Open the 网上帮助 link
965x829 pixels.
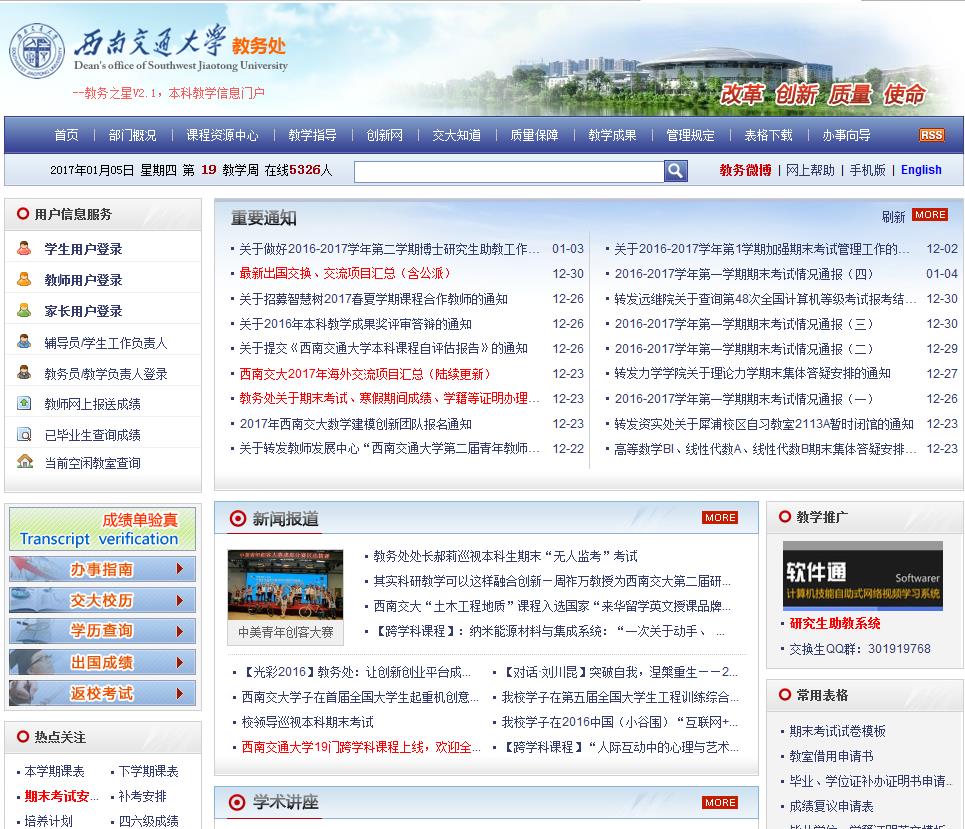click(810, 170)
